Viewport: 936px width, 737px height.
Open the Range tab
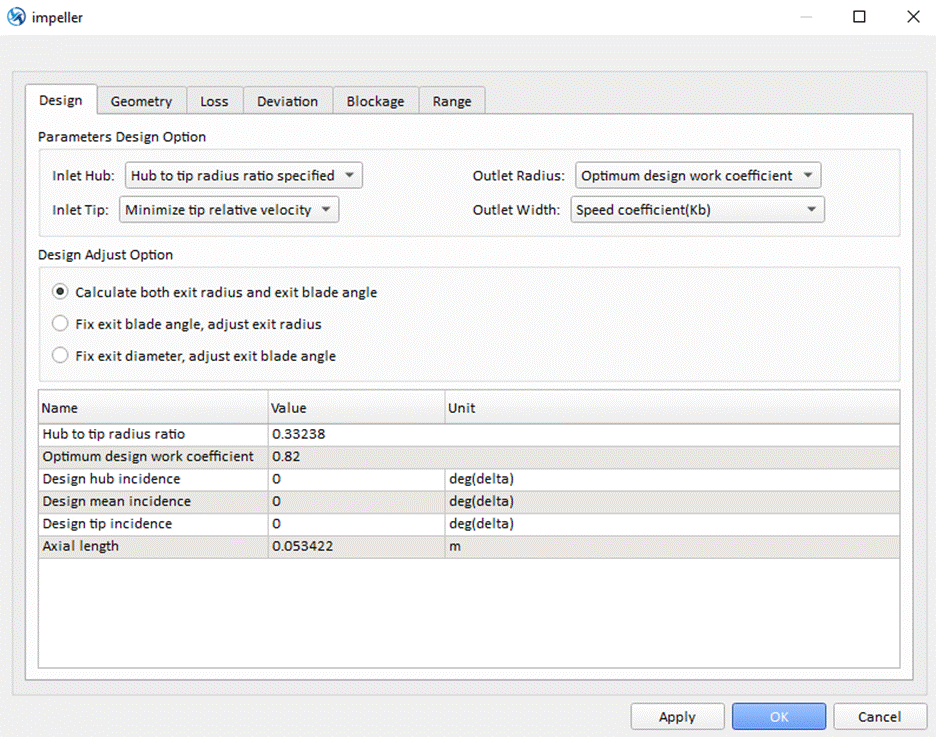point(452,101)
